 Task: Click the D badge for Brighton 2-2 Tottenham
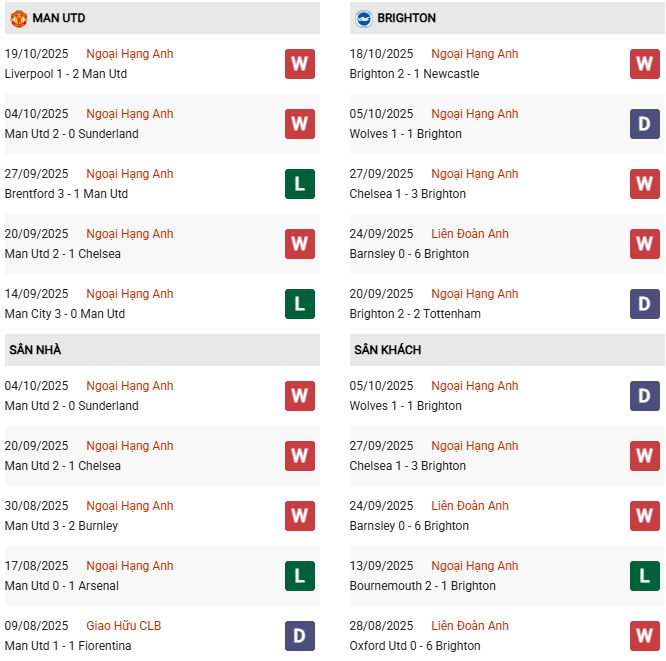point(644,304)
